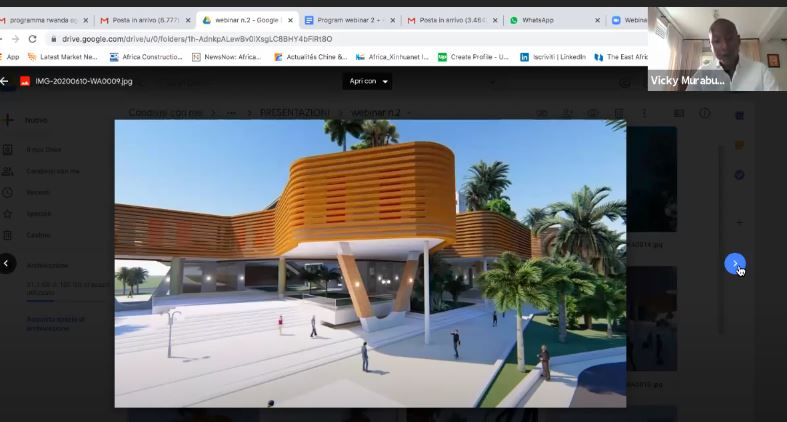This screenshot has height=422, width=787.
Task: Open the 'Create Profile - U...' bookmark
Action: point(473,57)
